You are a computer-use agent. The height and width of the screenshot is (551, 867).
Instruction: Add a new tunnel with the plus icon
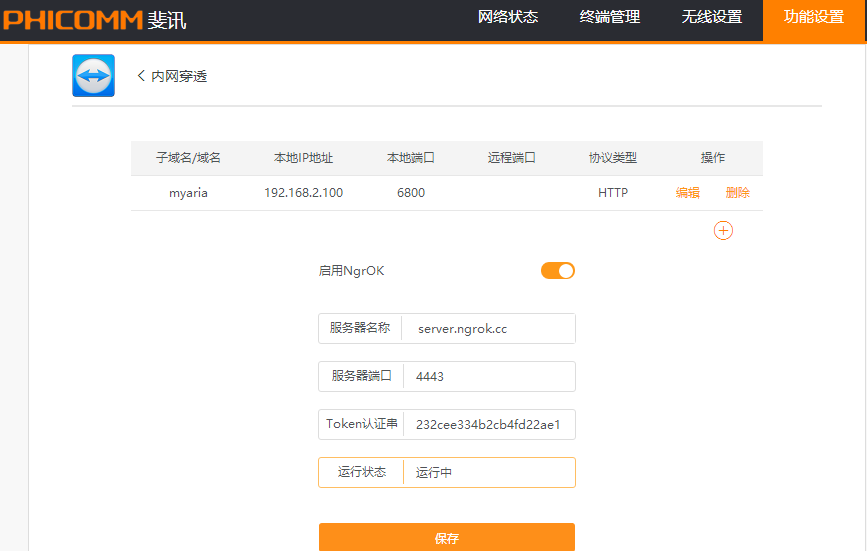723,230
